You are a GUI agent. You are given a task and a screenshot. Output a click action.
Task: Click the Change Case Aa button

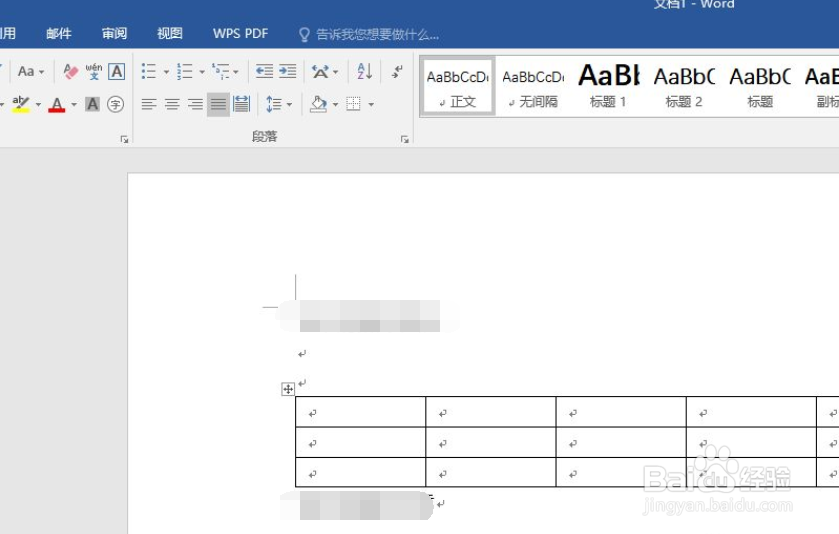[26, 71]
